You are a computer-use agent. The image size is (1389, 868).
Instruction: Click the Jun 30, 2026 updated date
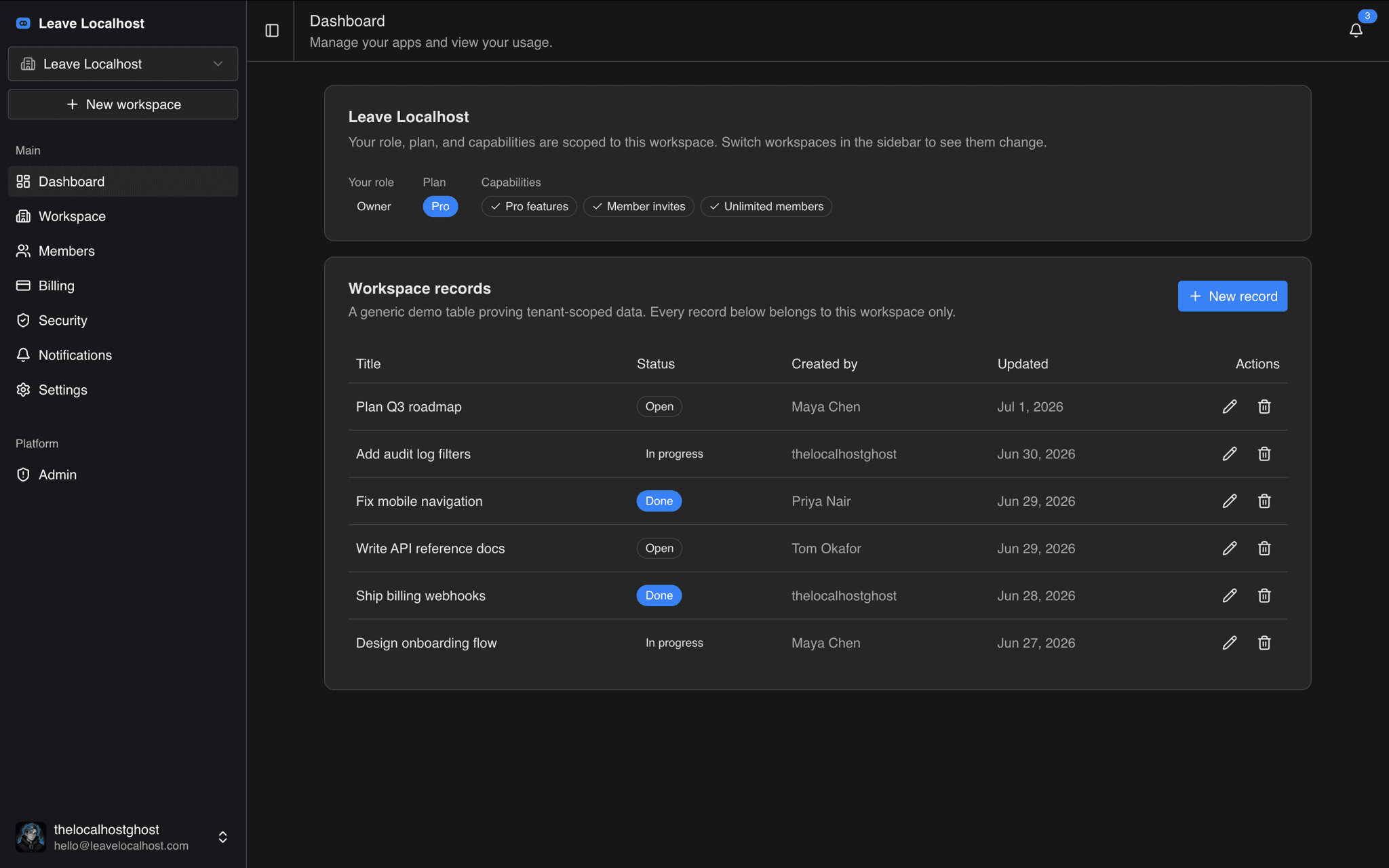coord(1036,454)
